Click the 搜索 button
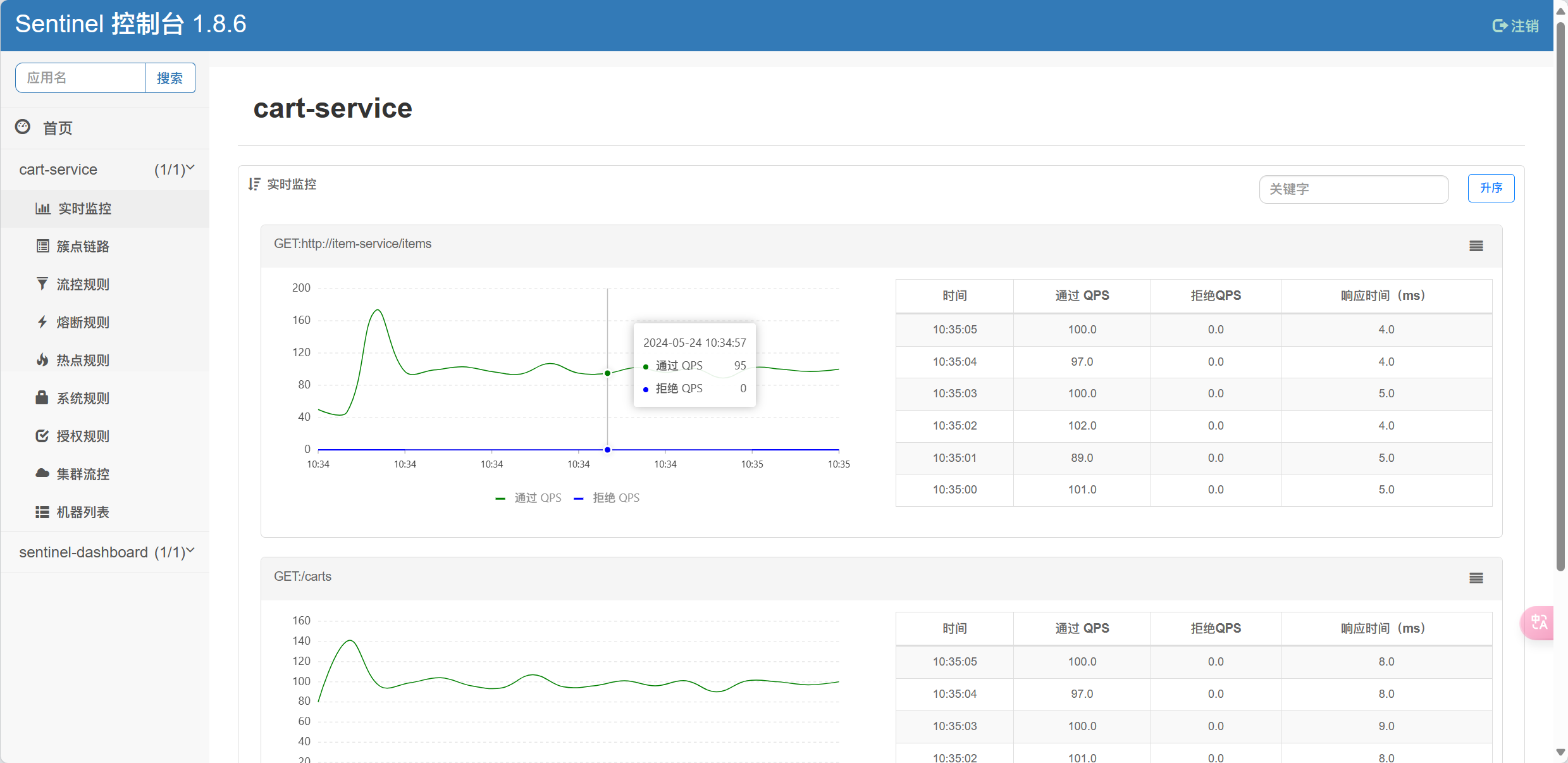The height and width of the screenshot is (763, 1568). coord(170,78)
